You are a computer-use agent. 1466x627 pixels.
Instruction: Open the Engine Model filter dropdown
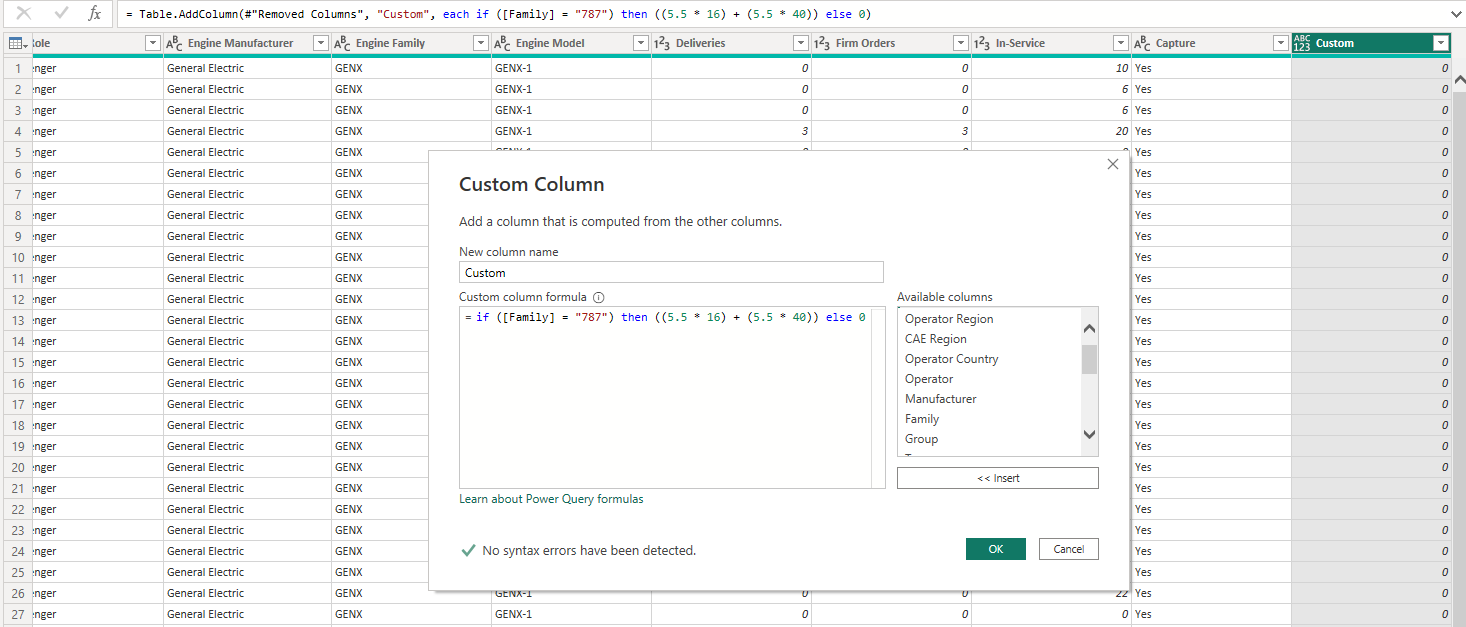pos(640,43)
